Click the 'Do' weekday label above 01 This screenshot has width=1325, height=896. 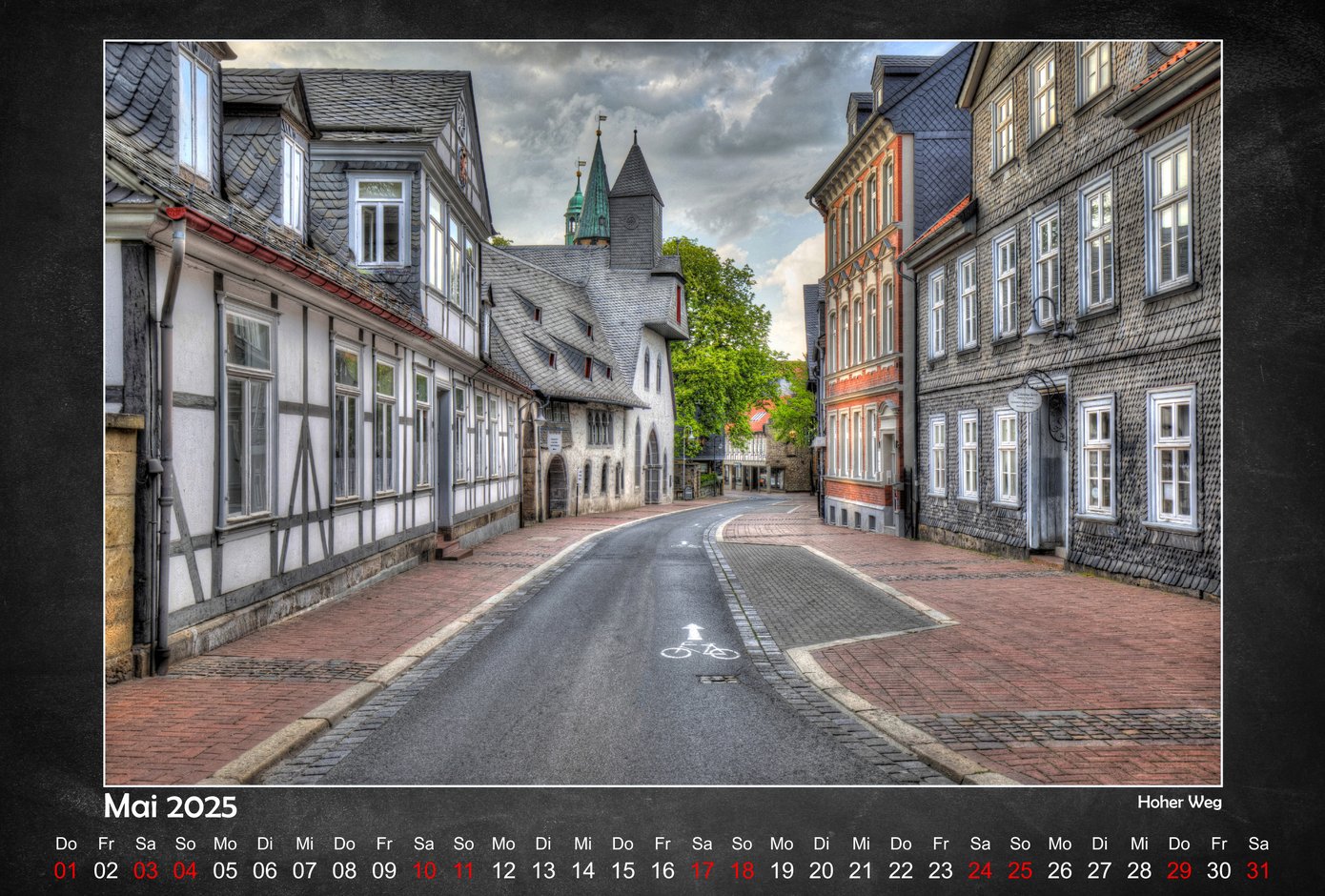[x=66, y=844]
